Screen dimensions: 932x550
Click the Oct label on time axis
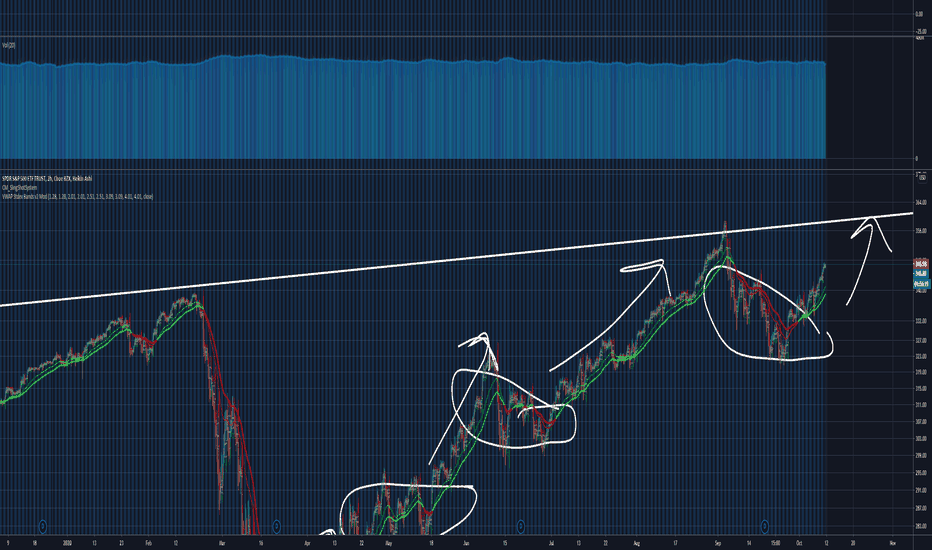799,543
